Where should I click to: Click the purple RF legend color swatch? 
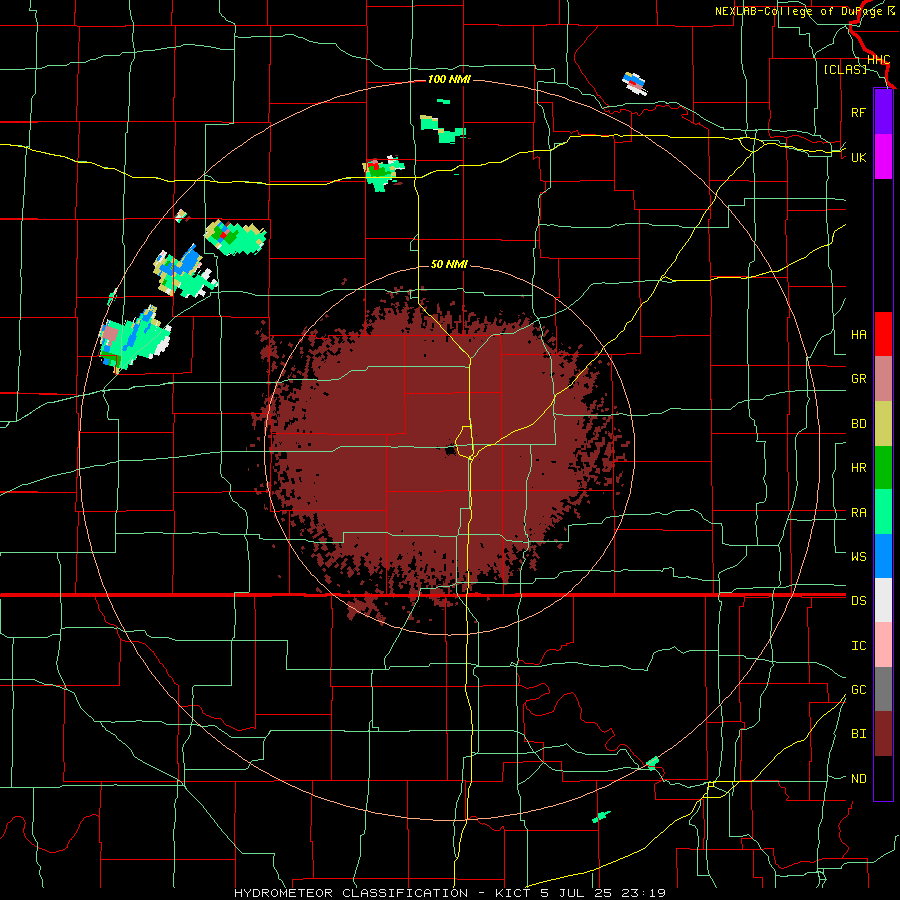883,112
